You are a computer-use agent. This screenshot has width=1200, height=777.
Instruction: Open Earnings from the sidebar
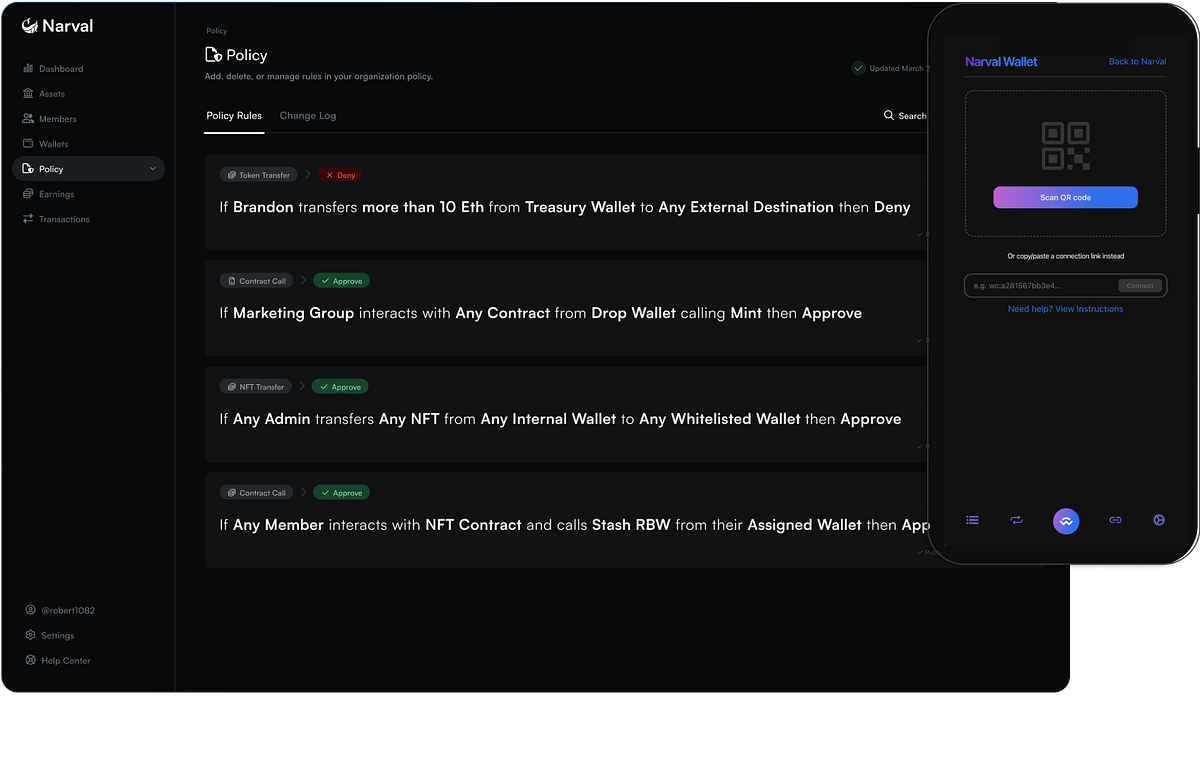pyautogui.click(x=48, y=194)
